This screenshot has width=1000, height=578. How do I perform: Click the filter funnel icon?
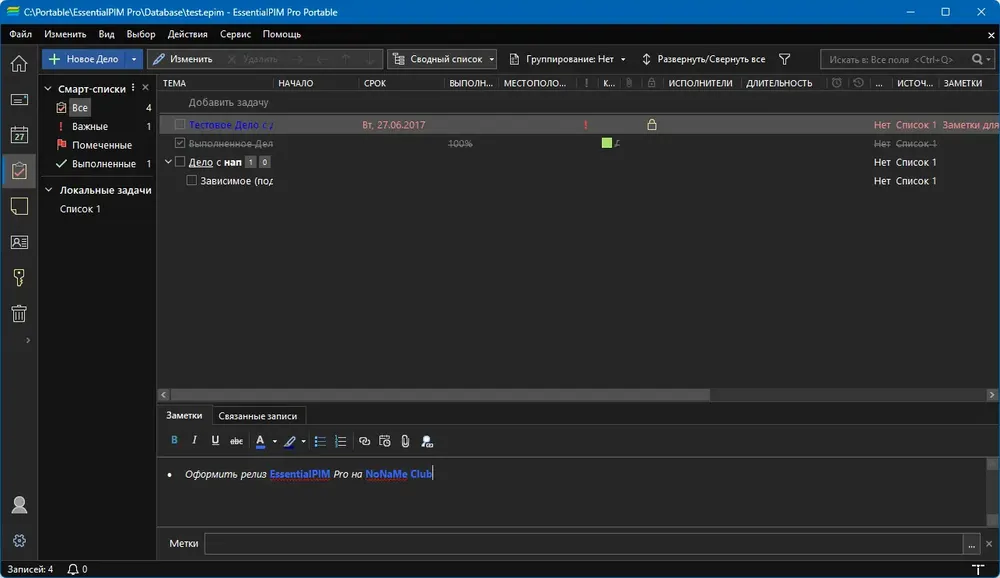(784, 59)
